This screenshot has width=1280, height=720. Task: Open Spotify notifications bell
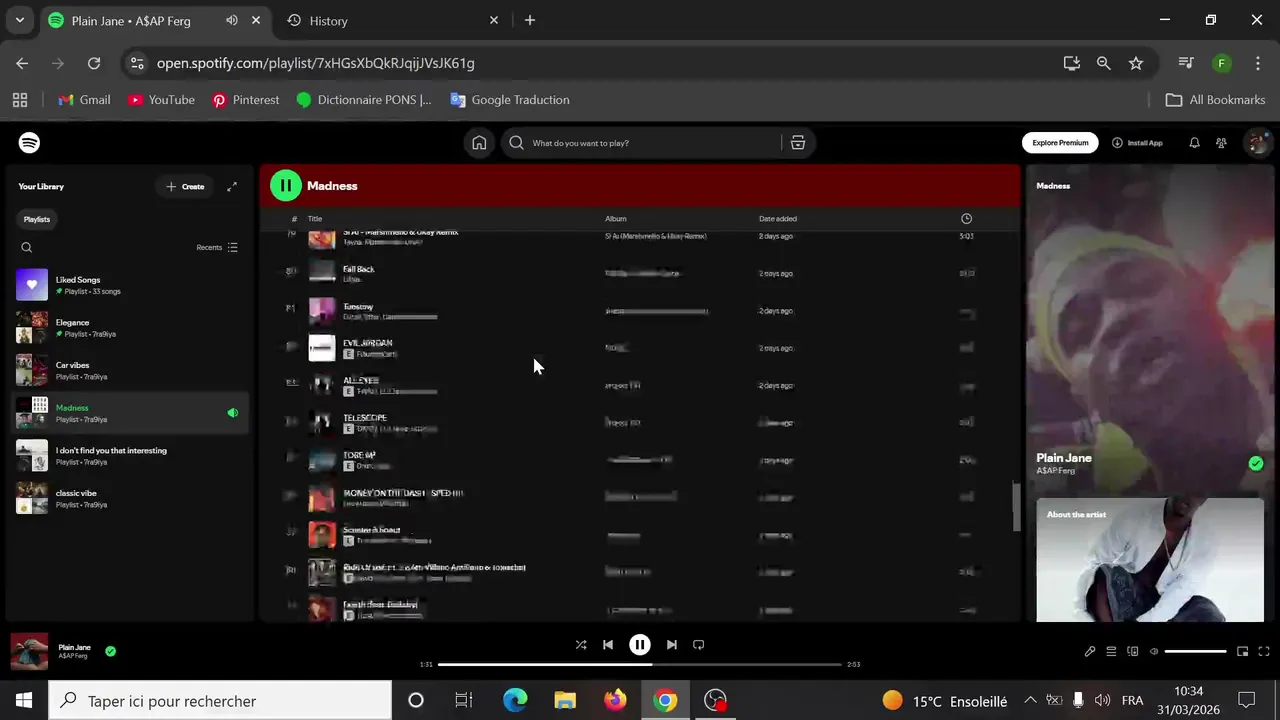click(1194, 143)
